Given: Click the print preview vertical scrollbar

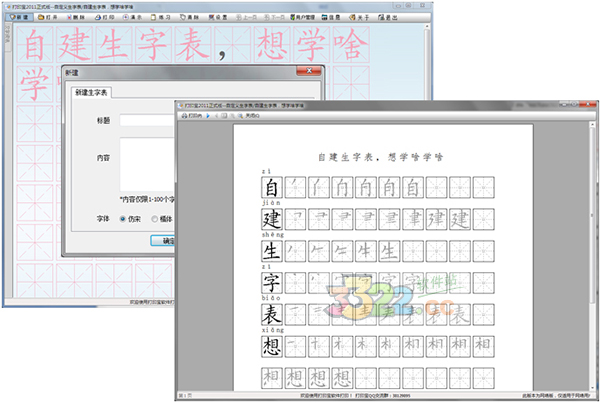Looking at the screenshot, I should pyautogui.click(x=592, y=256).
